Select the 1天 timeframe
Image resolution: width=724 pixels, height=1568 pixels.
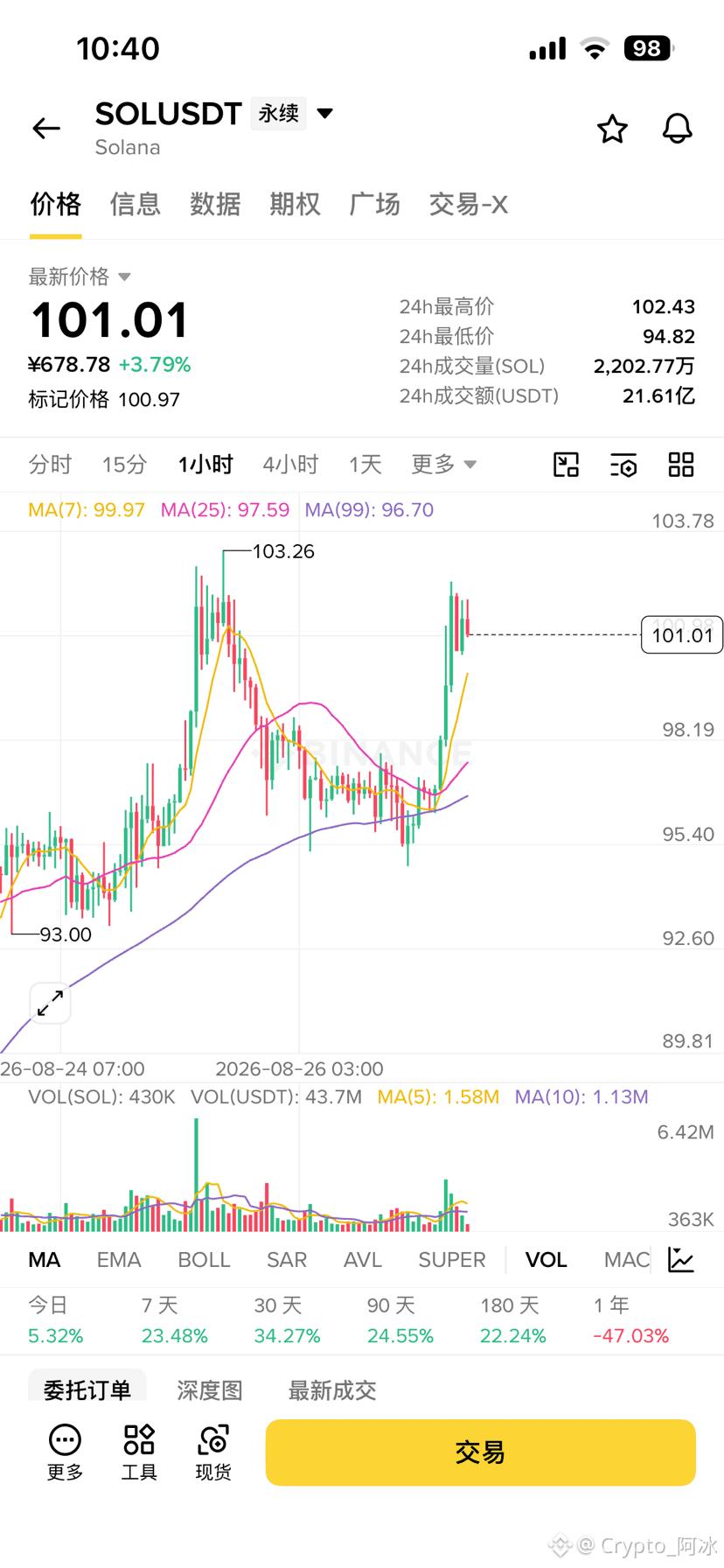click(365, 465)
